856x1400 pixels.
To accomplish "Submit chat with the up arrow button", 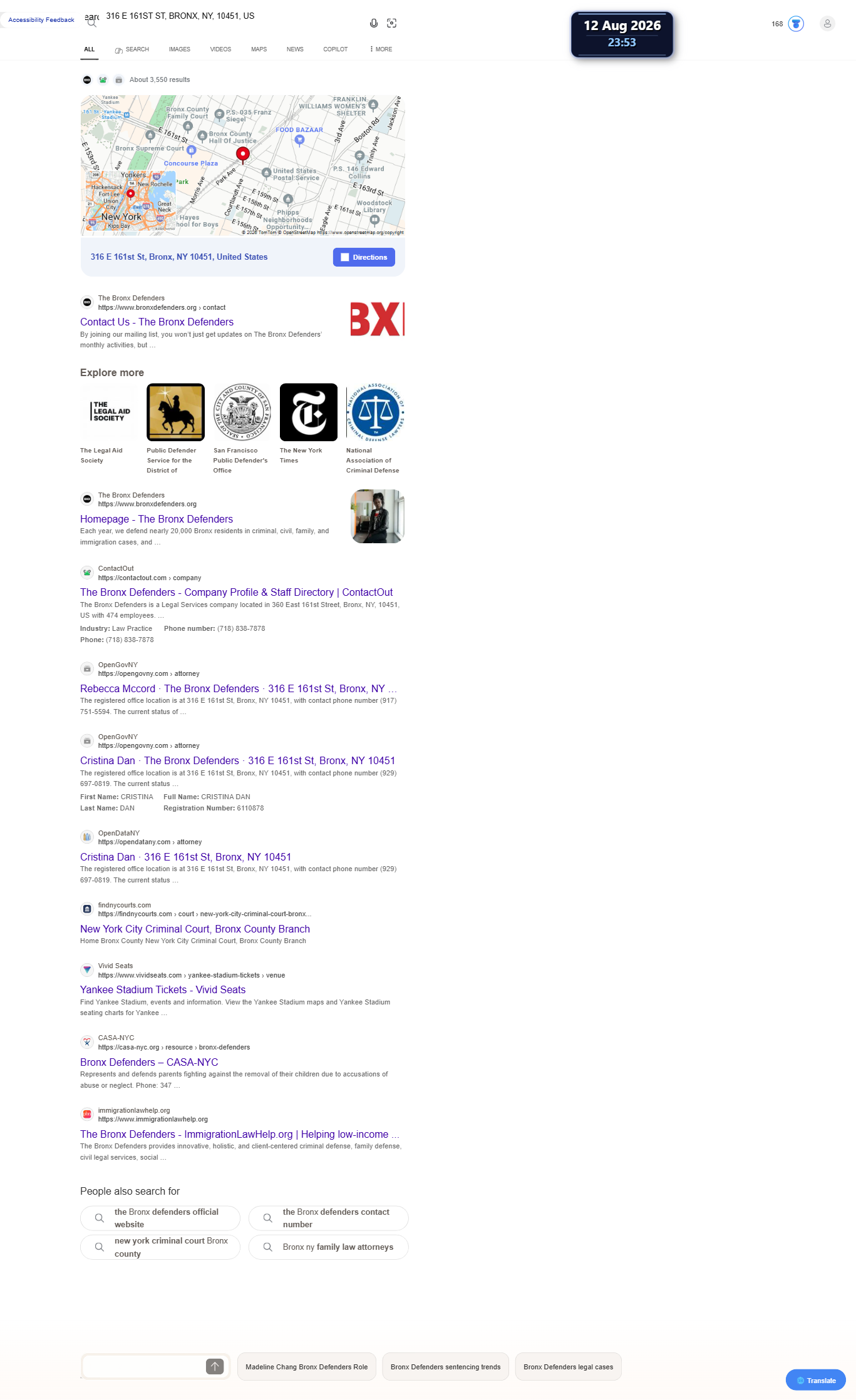I will click(215, 1366).
